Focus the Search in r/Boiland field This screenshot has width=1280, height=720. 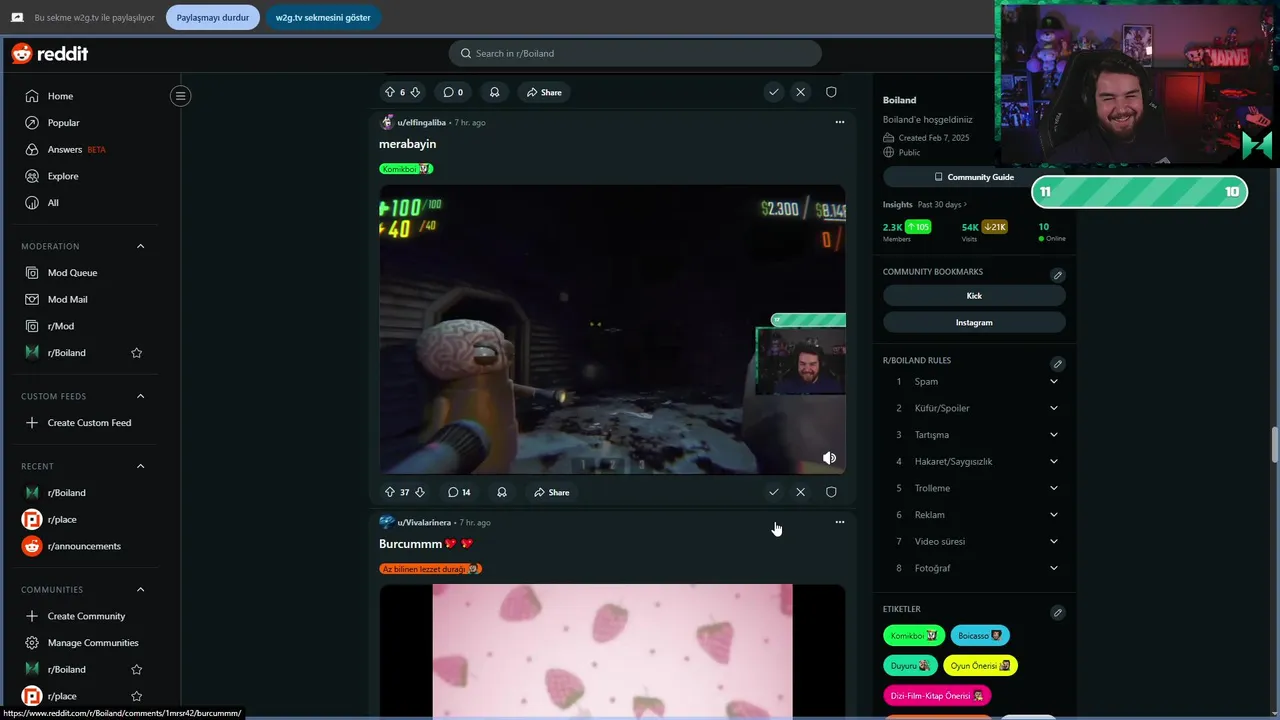coord(635,53)
